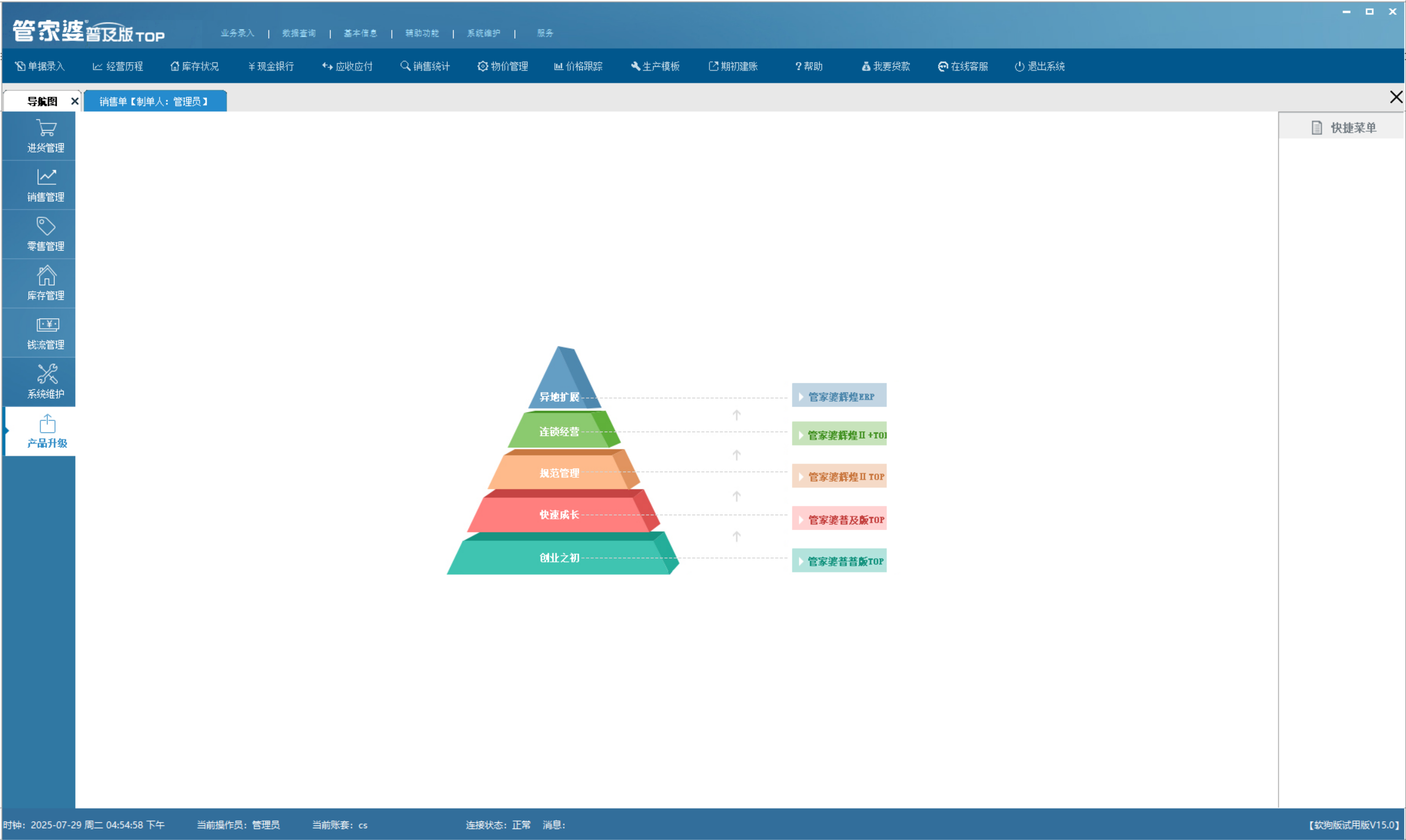The width and height of the screenshot is (1406, 840).
Task: Open 经营历程 business history toolbar item
Action: click(118, 66)
